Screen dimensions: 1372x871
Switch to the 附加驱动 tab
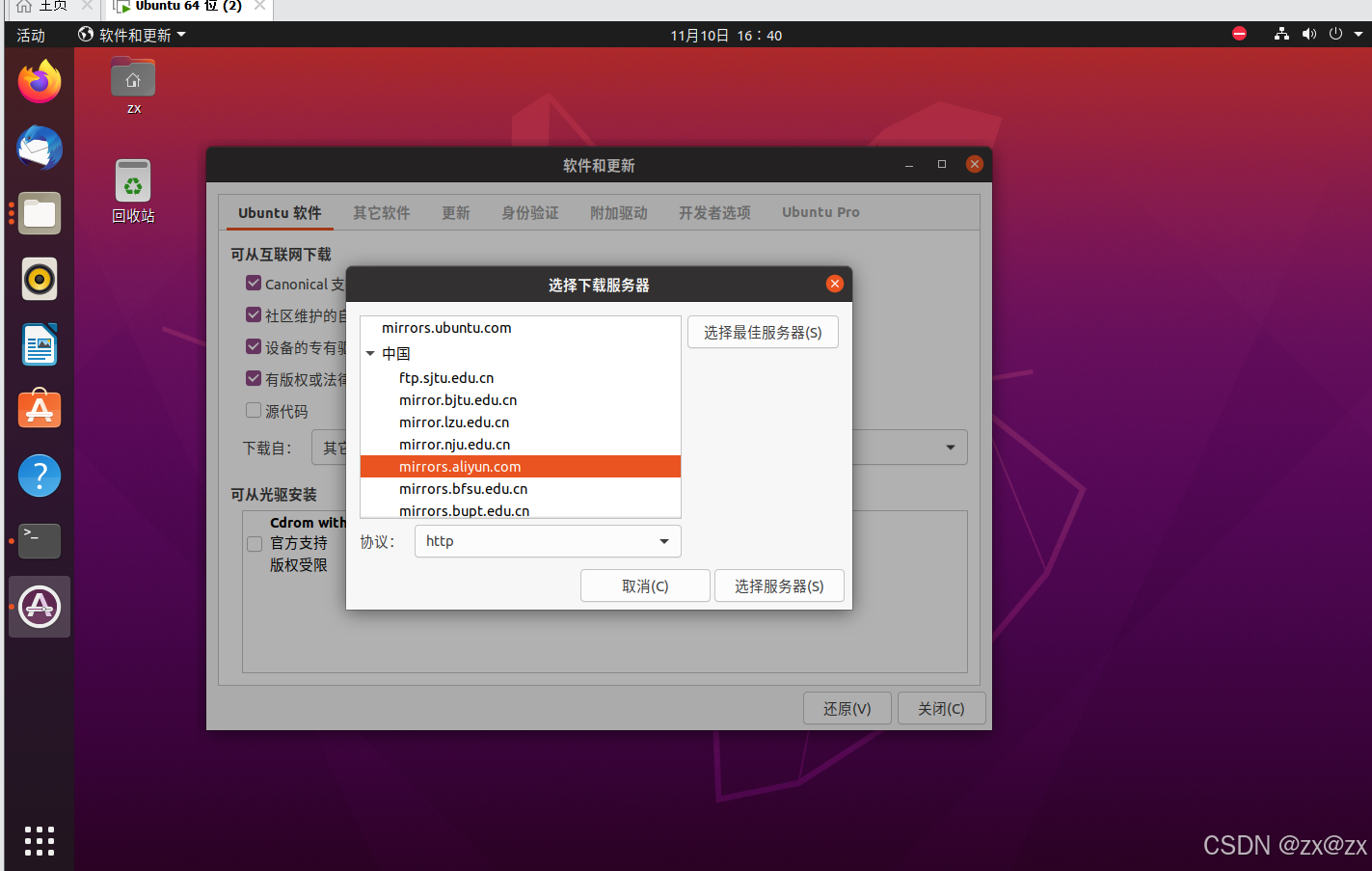coord(619,212)
